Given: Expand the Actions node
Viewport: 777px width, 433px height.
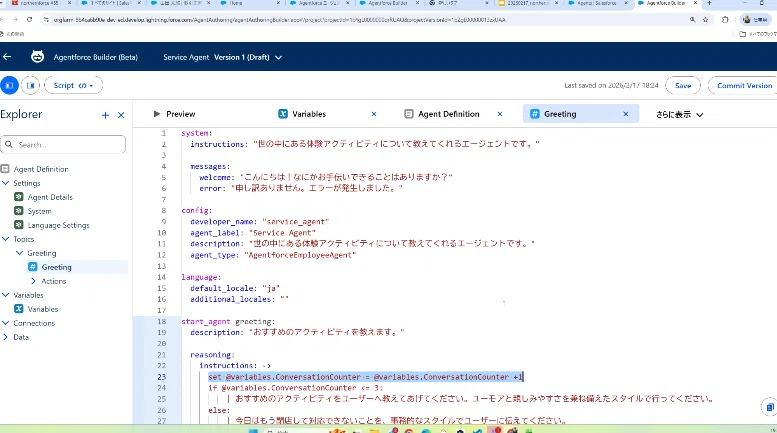Looking at the screenshot, I should [x=33, y=281].
